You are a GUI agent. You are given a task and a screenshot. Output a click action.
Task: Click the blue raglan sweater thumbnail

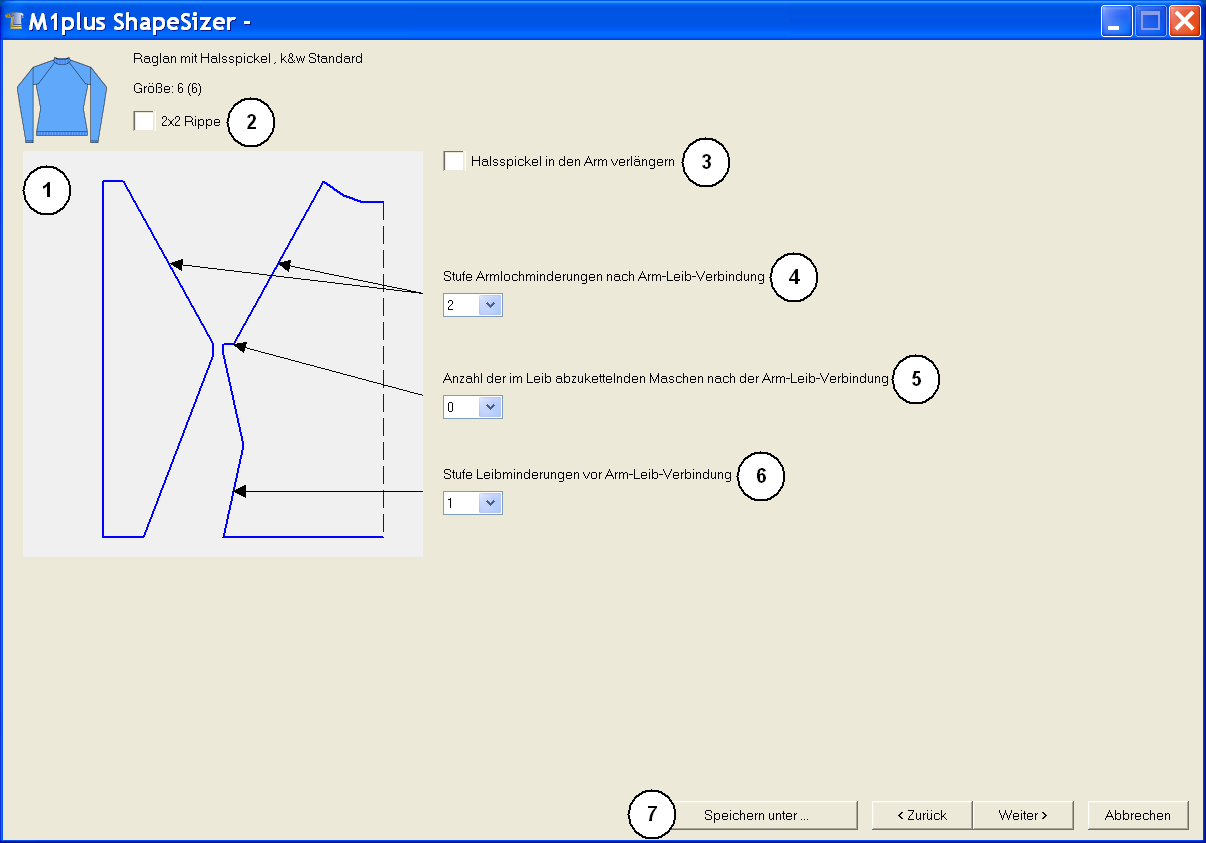[61, 99]
